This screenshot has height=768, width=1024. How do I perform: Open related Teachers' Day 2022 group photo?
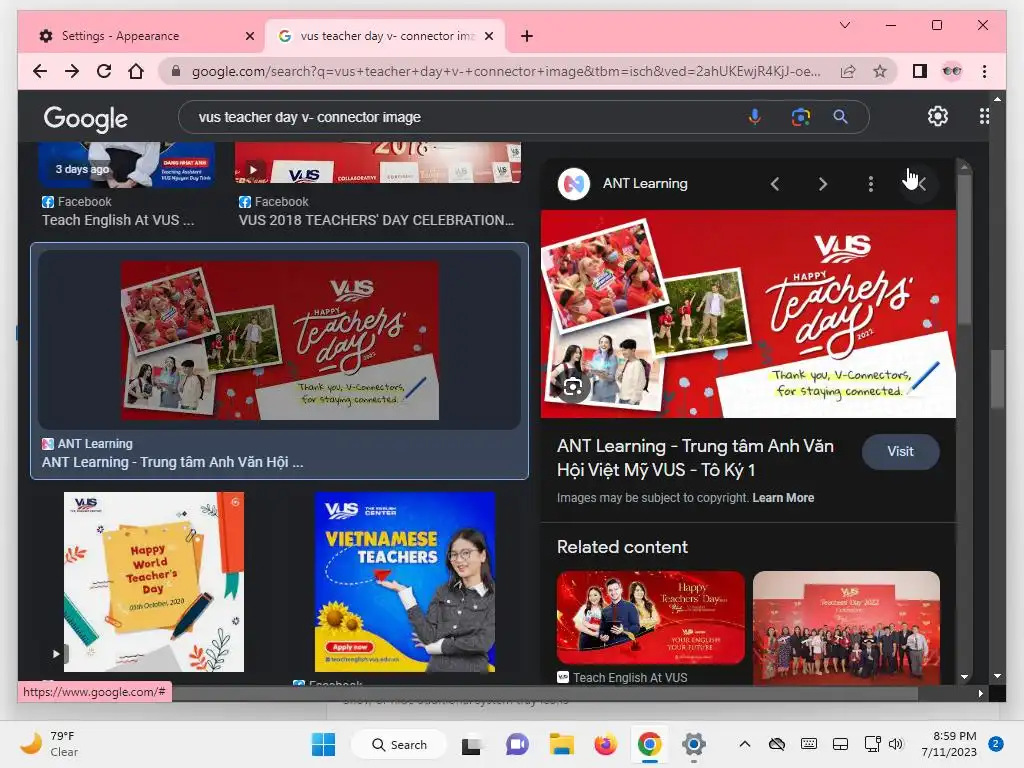tap(846, 628)
